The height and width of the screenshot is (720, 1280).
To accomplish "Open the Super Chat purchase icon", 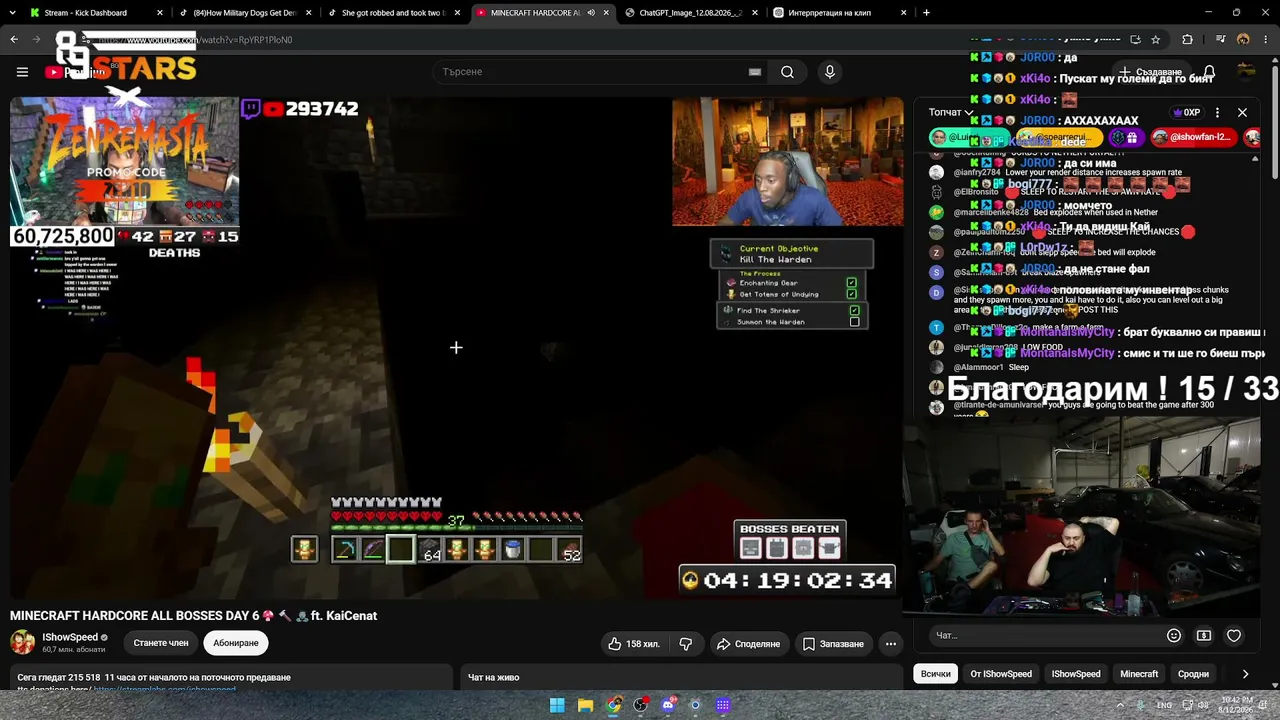I will [x=1204, y=635].
